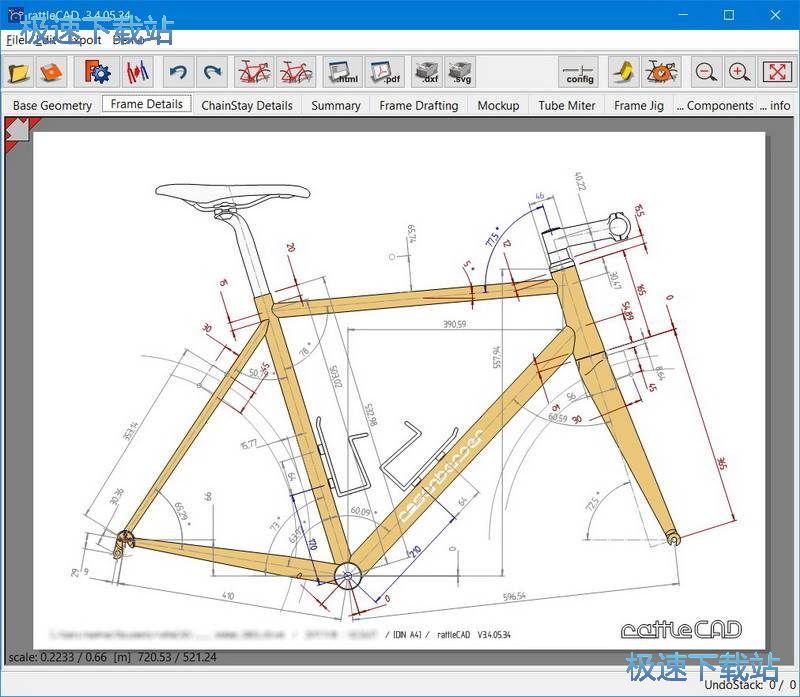Minimize the rattleCAD window
The width and height of the screenshot is (800, 697).
[683, 15]
